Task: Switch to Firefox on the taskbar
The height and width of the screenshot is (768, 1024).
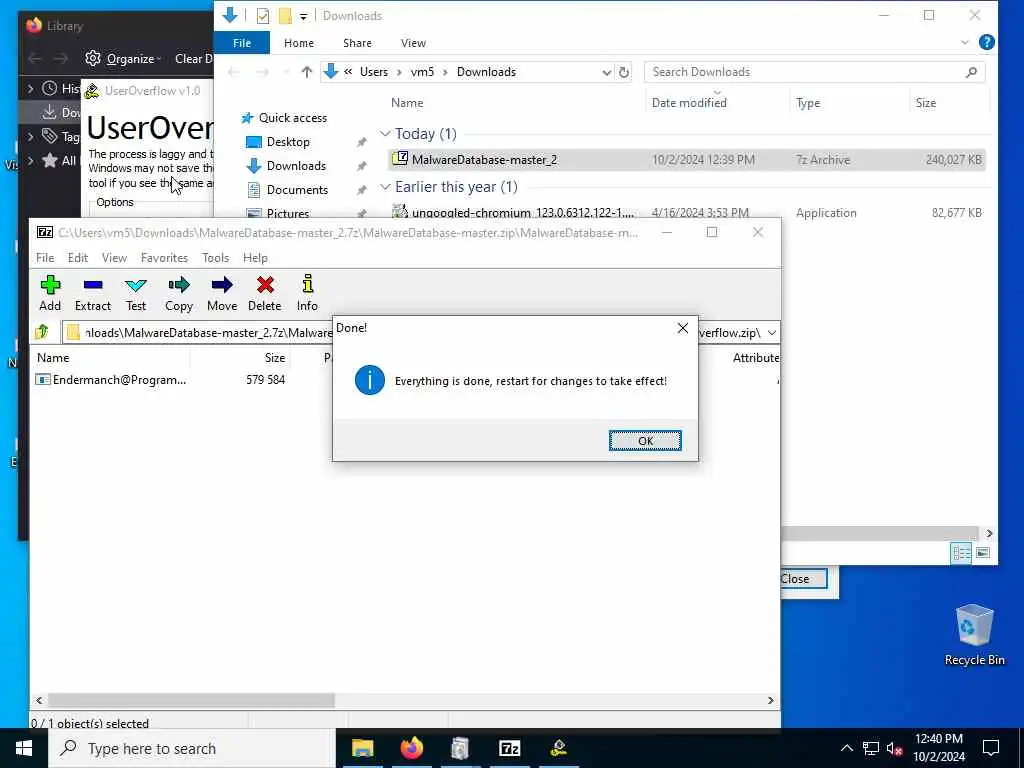Action: click(x=411, y=748)
